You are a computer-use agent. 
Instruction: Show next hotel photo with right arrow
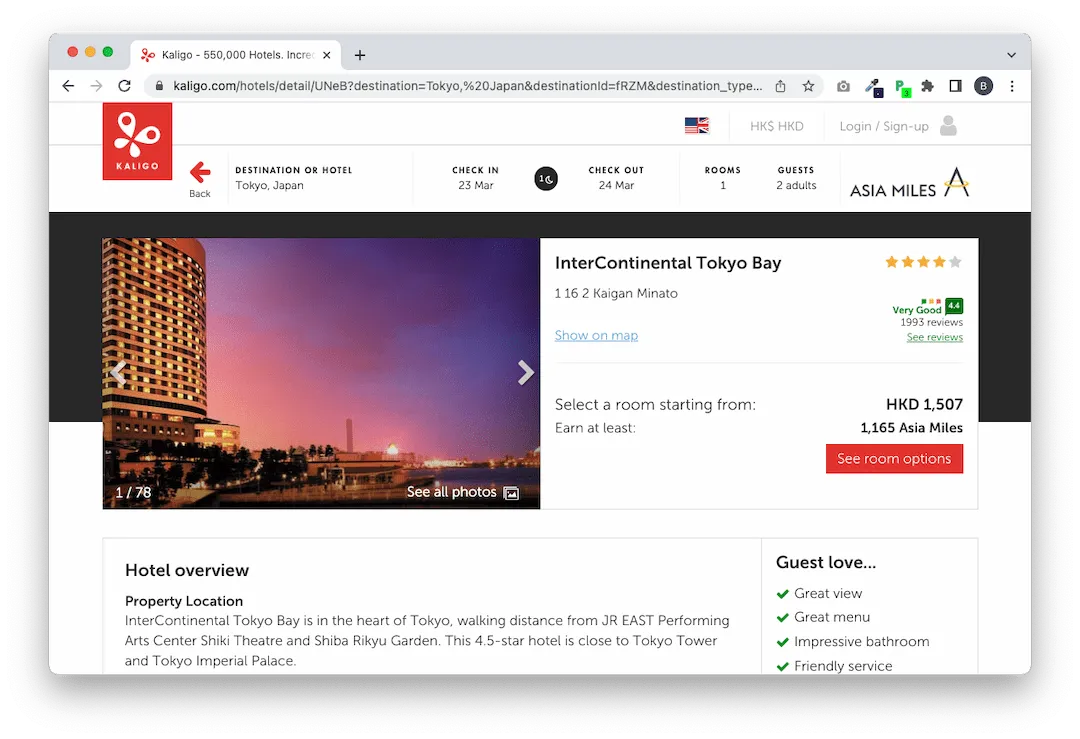point(525,373)
